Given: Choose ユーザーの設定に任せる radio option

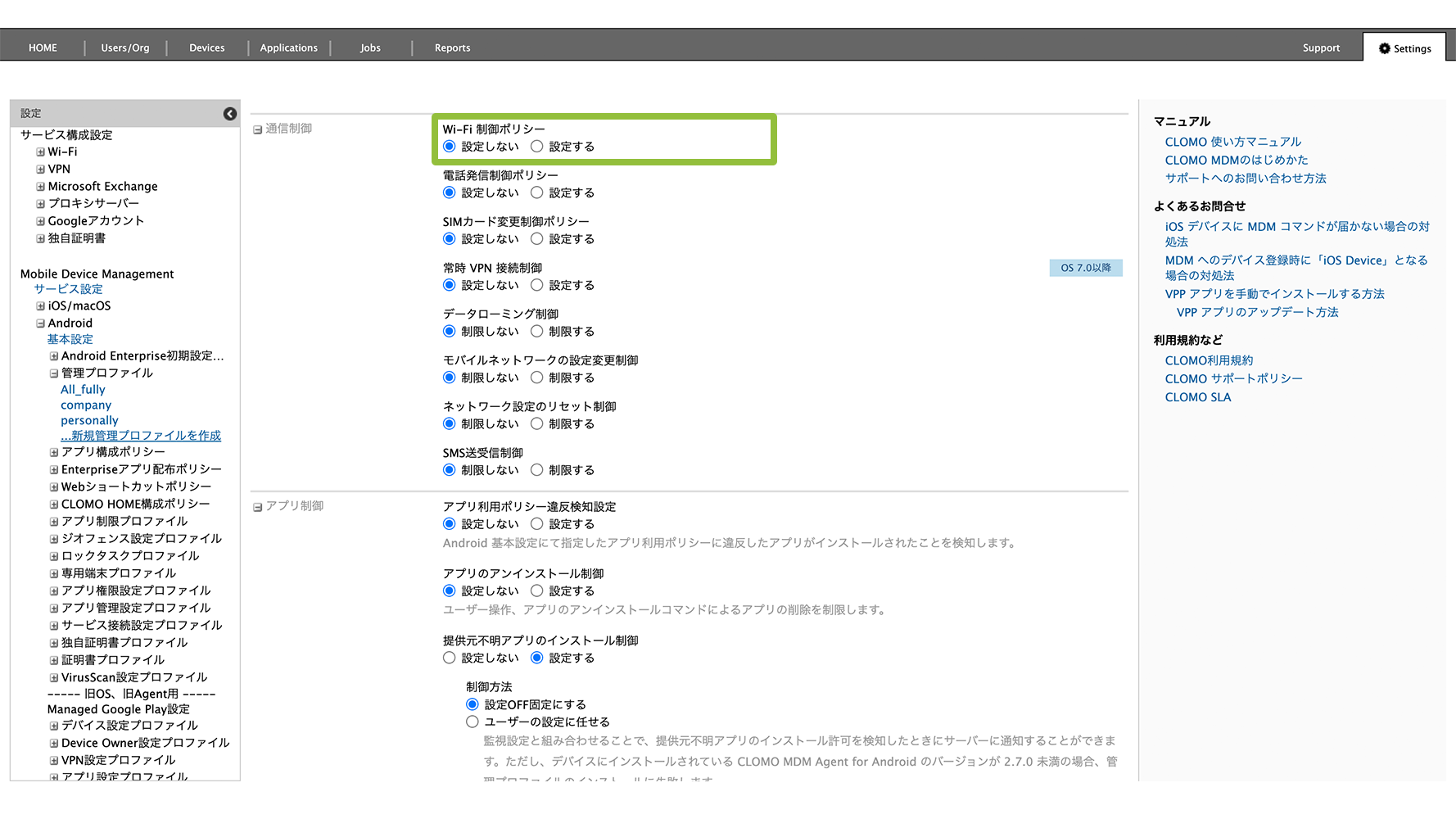Looking at the screenshot, I should coord(473,722).
